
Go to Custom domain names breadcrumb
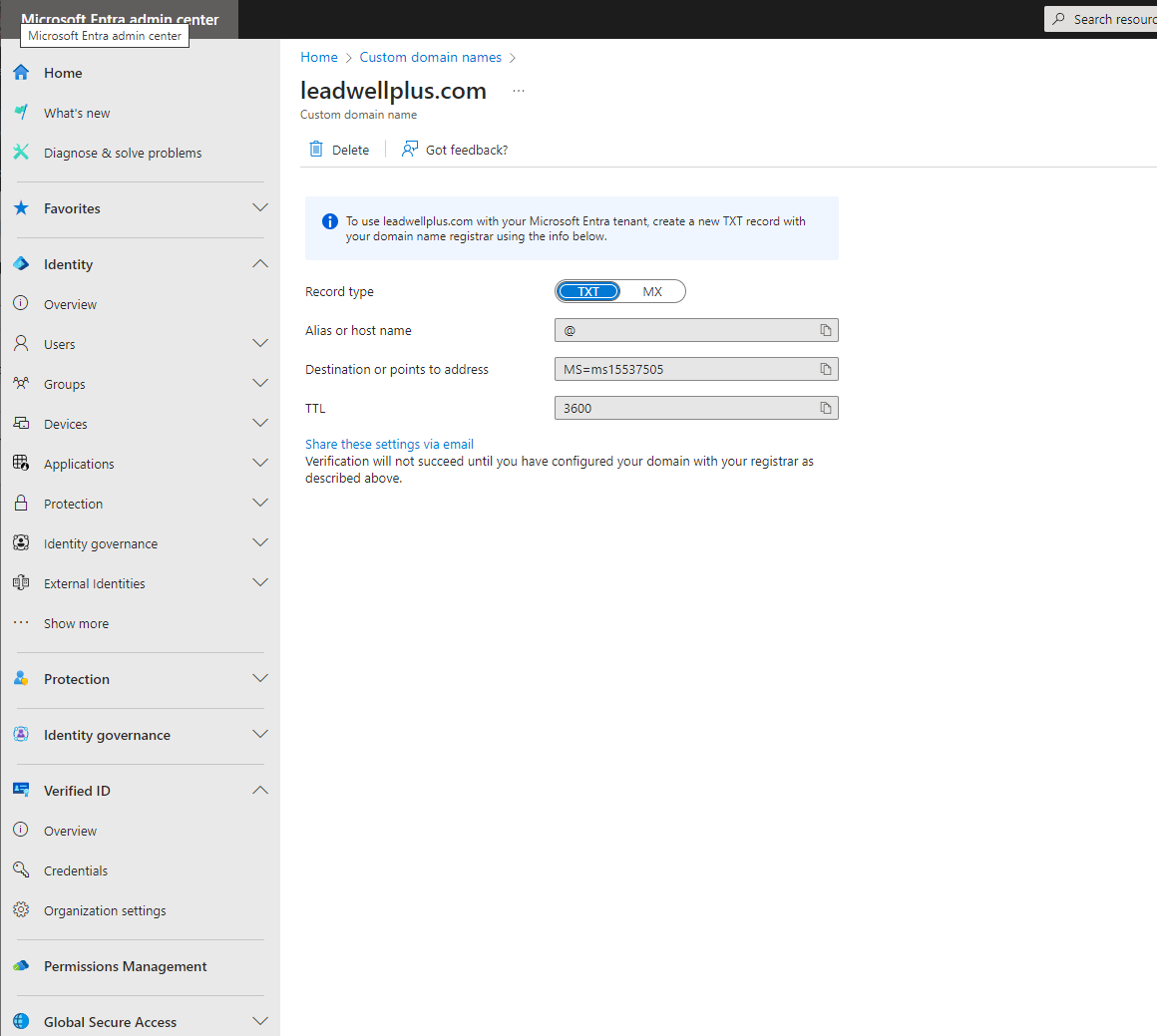[430, 57]
